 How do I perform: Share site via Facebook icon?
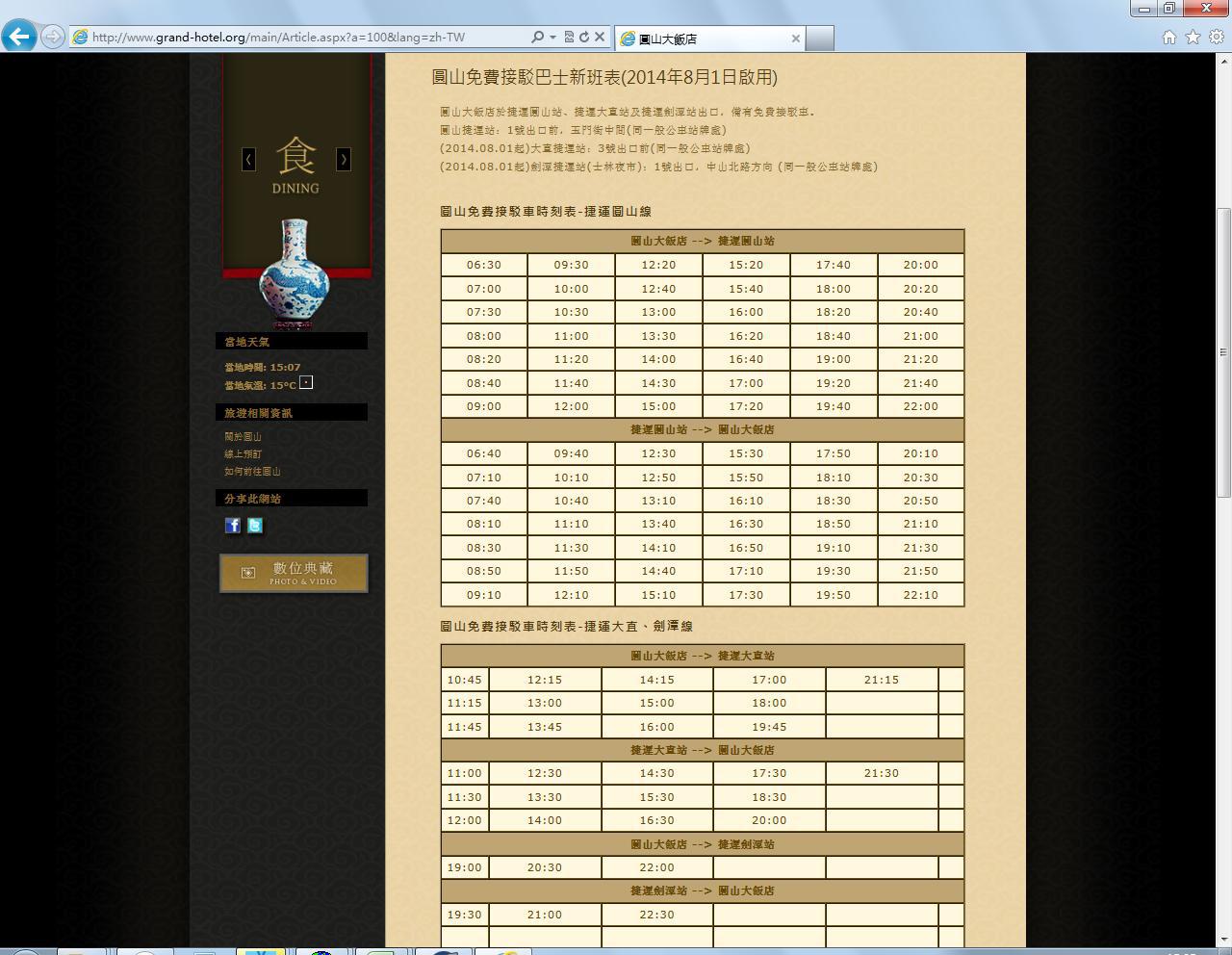coord(232,525)
